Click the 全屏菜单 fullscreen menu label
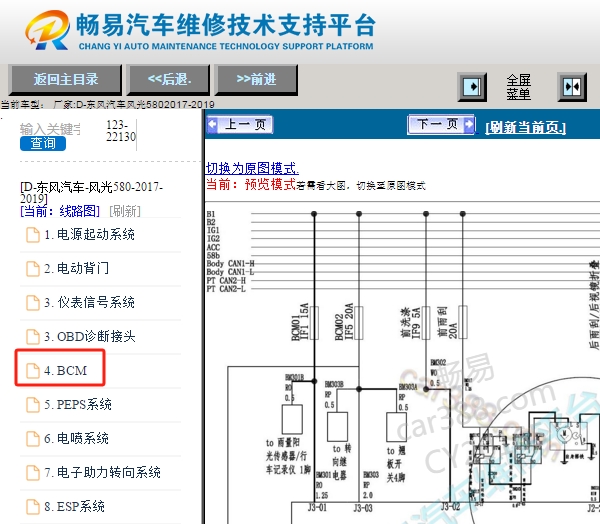This screenshot has width=600, height=524. click(518, 87)
